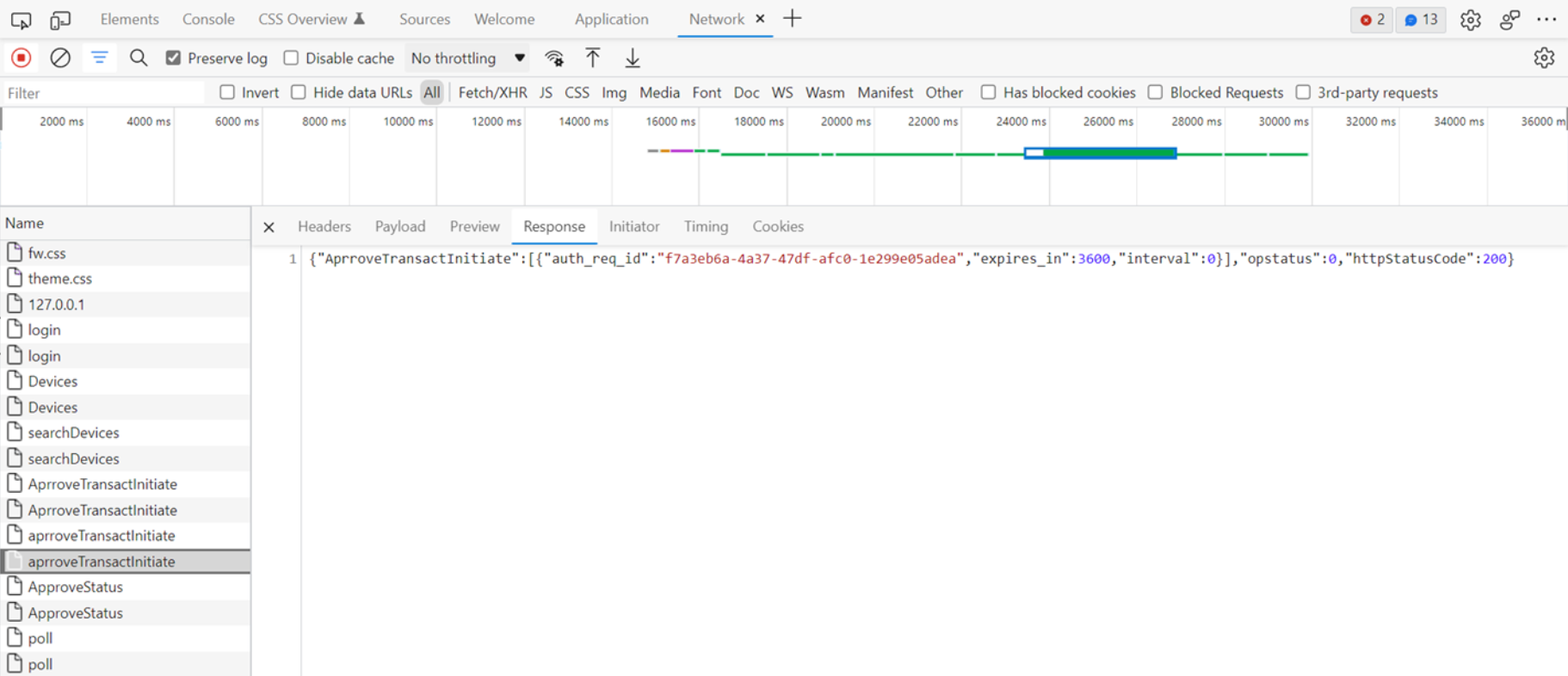Open the Payload sub-tab
Screen dimensions: 1568x676
(x=400, y=226)
